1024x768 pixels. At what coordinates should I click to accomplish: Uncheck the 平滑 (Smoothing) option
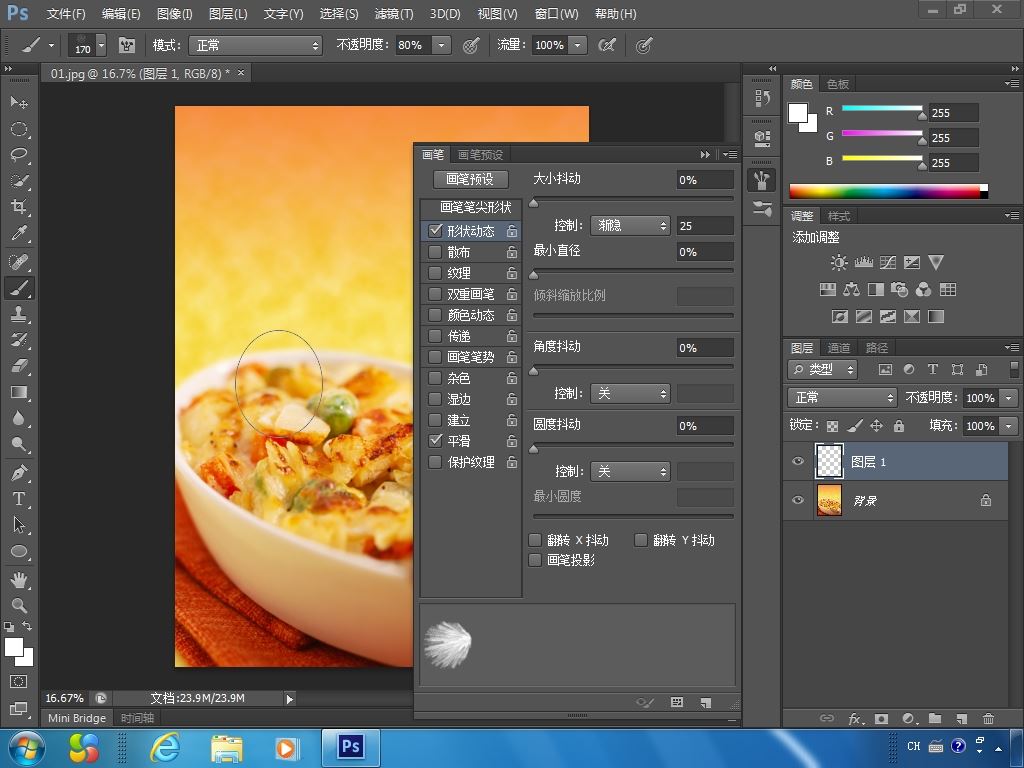[435, 440]
